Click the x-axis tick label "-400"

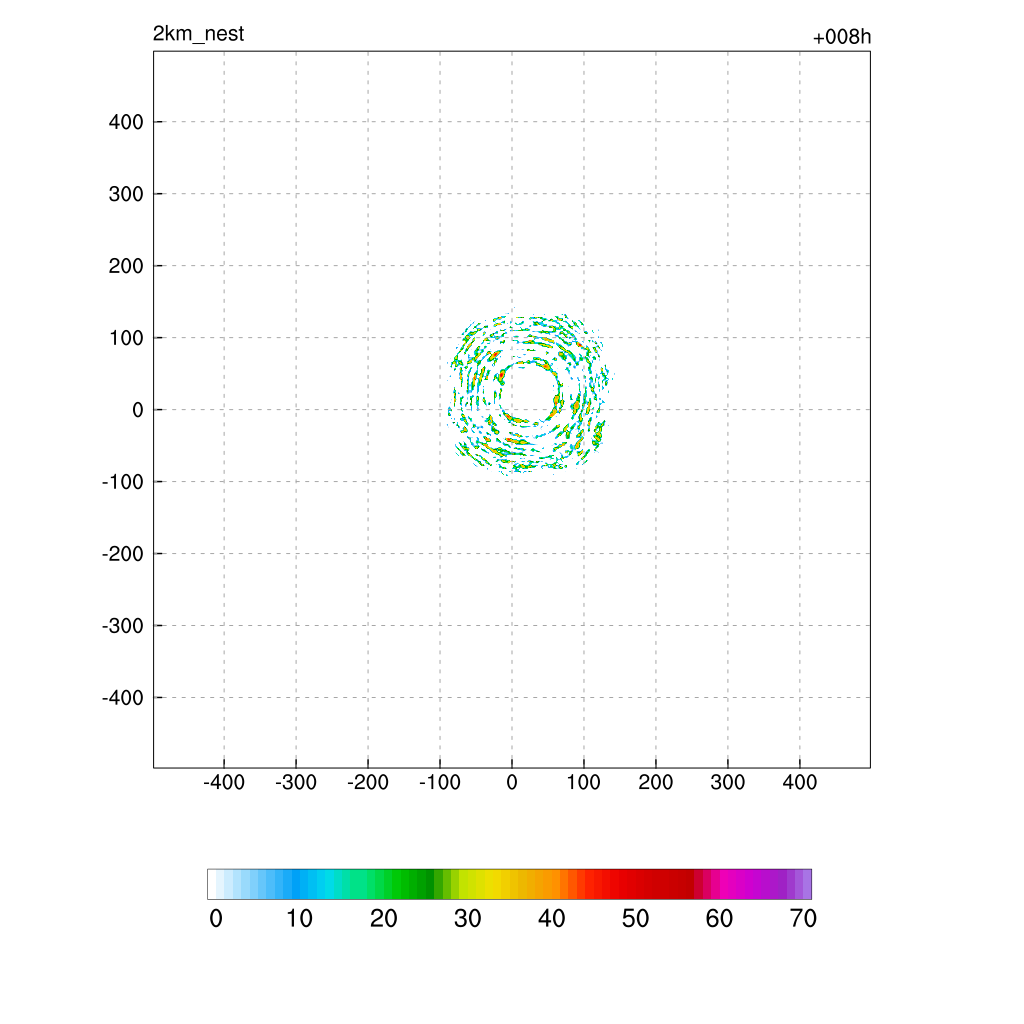224,782
